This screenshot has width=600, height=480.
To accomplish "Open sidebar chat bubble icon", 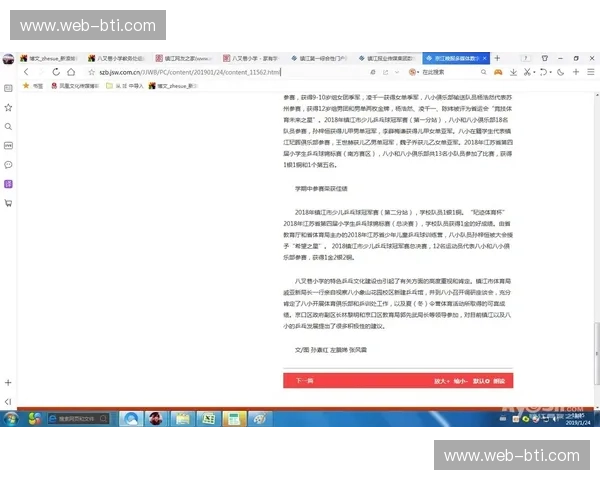I will [8, 165].
